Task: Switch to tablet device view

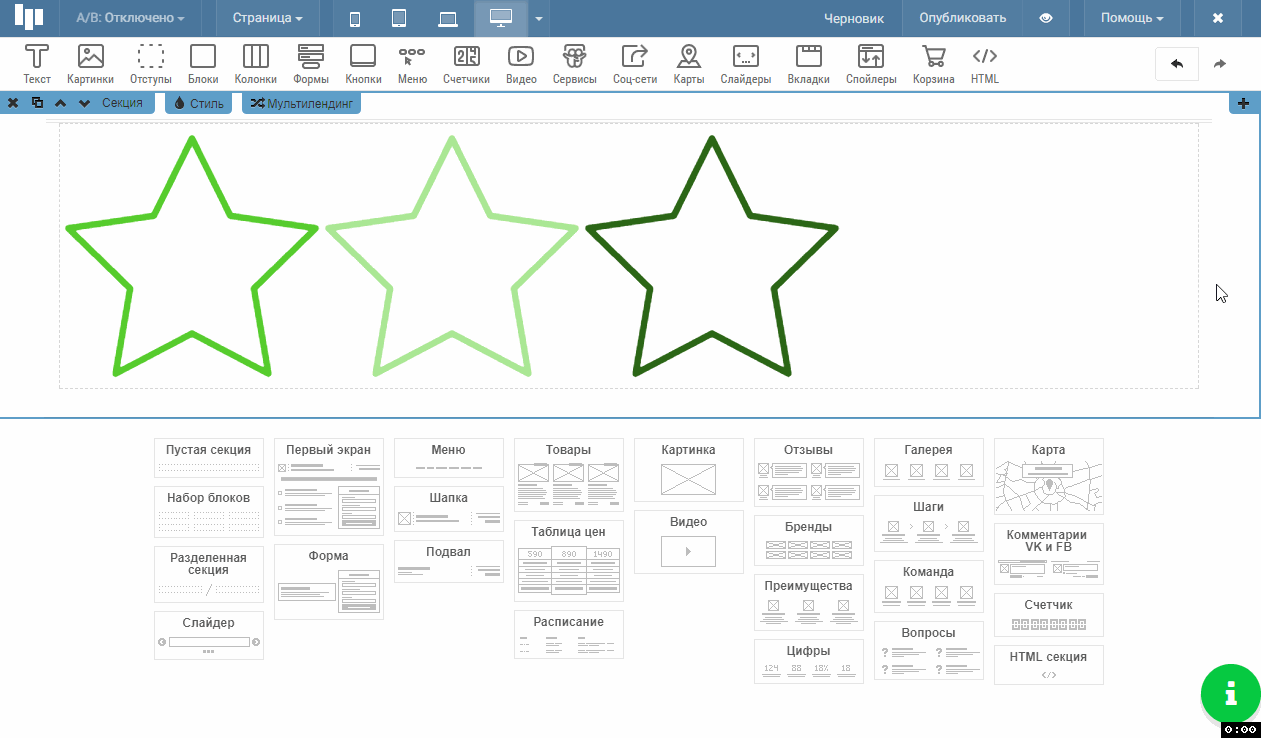Action: coord(399,18)
